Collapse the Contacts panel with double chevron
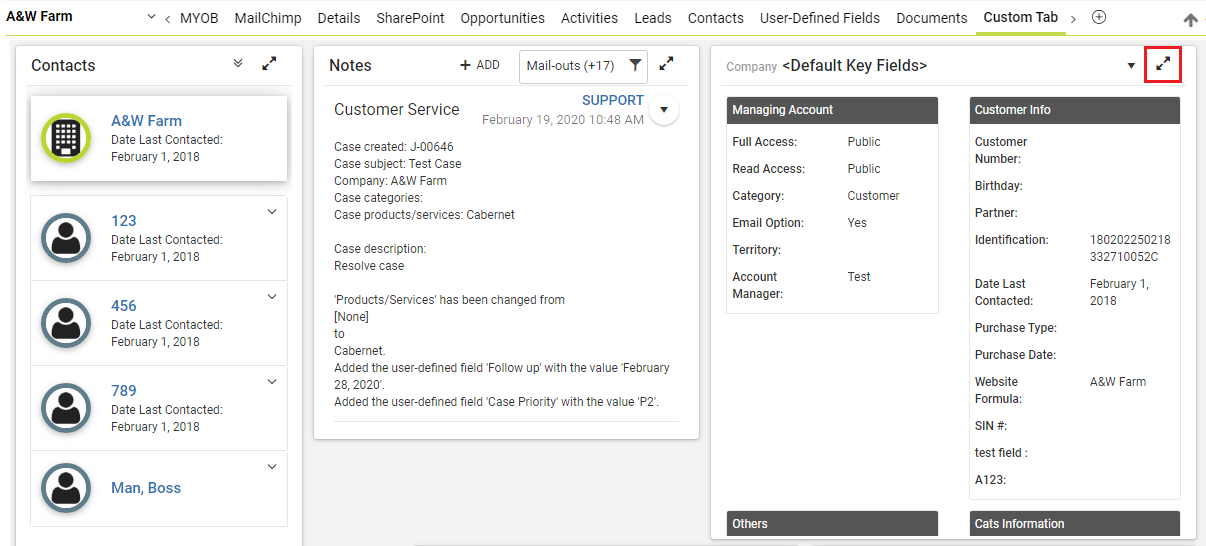1206x546 pixels. (238, 63)
